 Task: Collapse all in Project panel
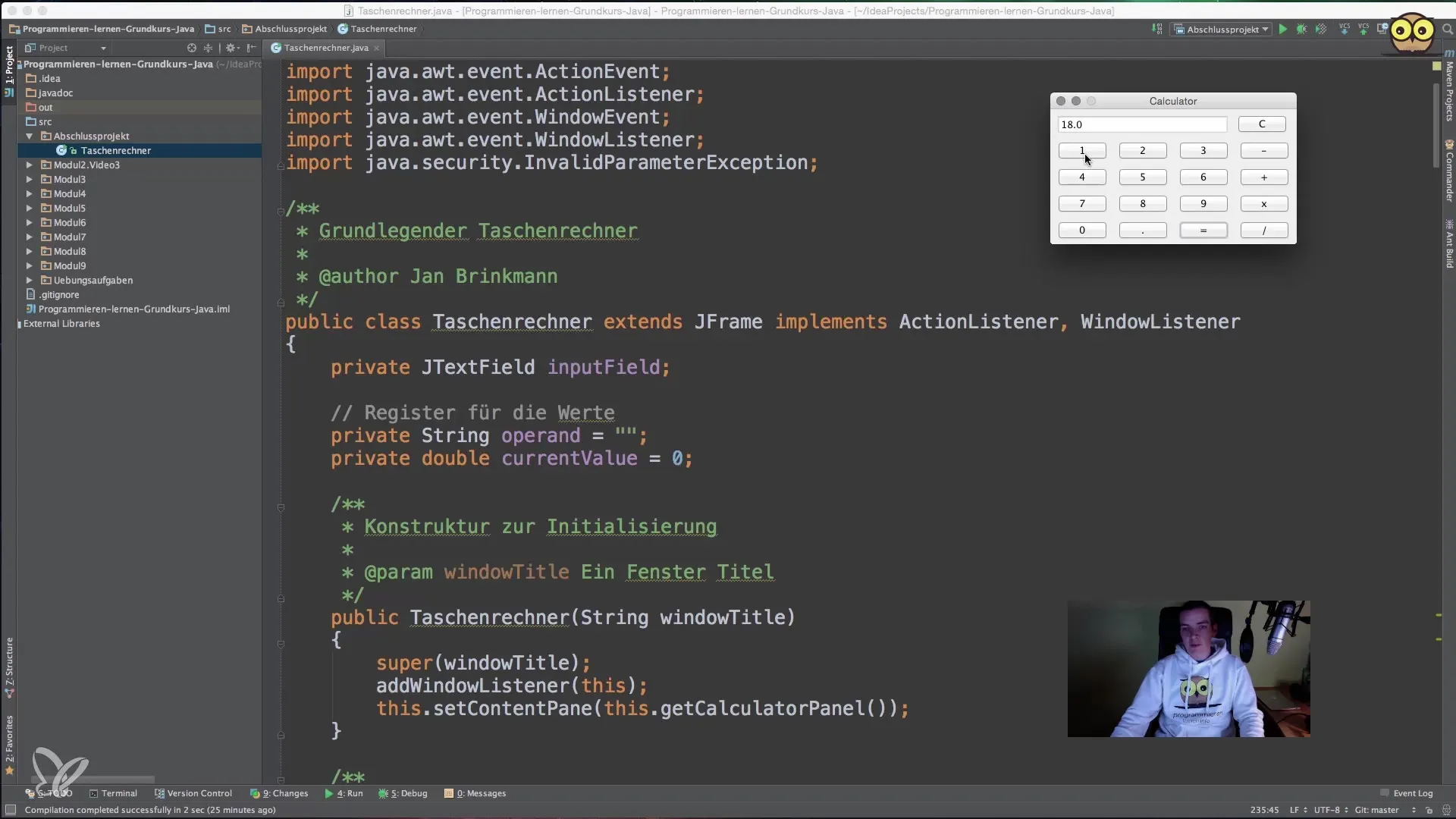[208, 48]
